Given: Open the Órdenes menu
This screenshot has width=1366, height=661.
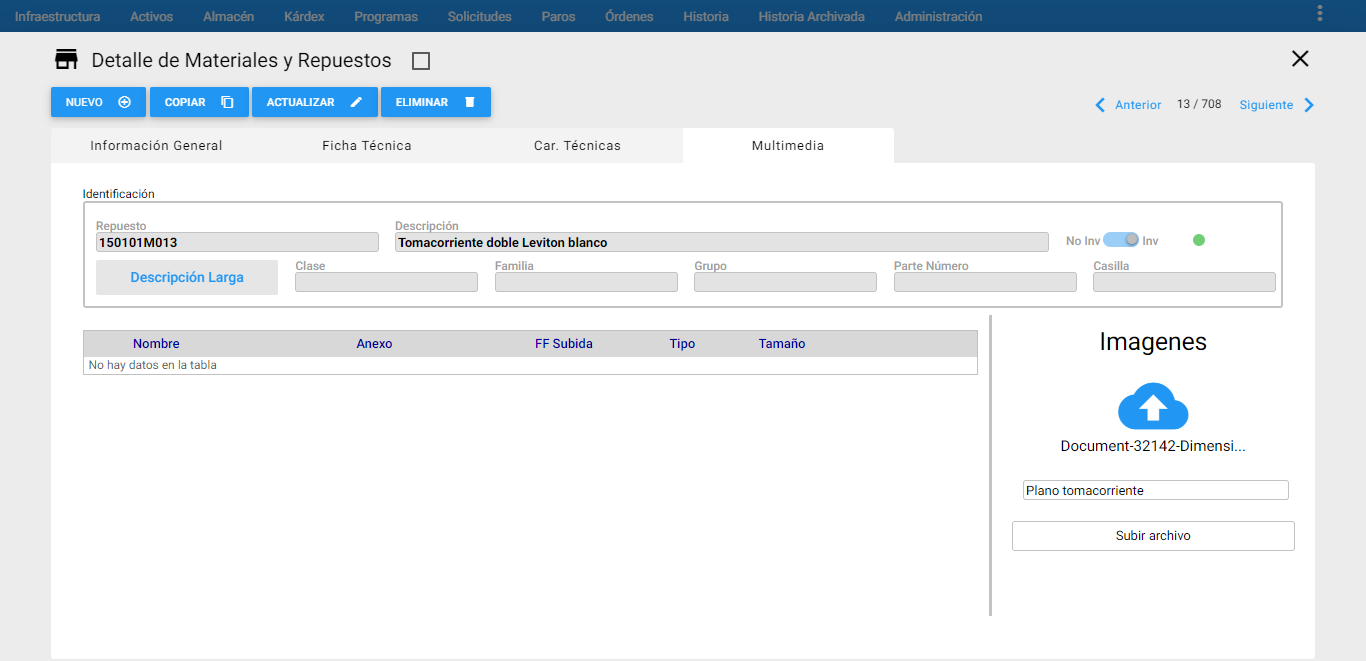Looking at the screenshot, I should click(629, 16).
